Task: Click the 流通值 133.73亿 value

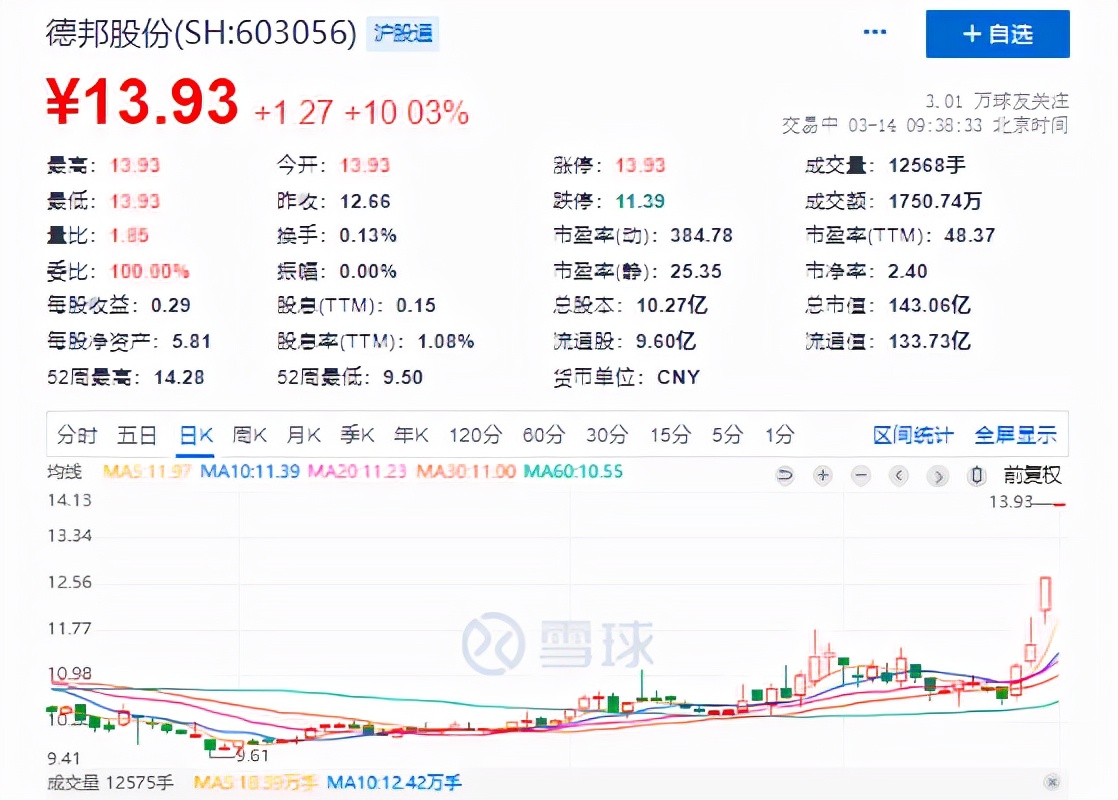Action: (929, 341)
